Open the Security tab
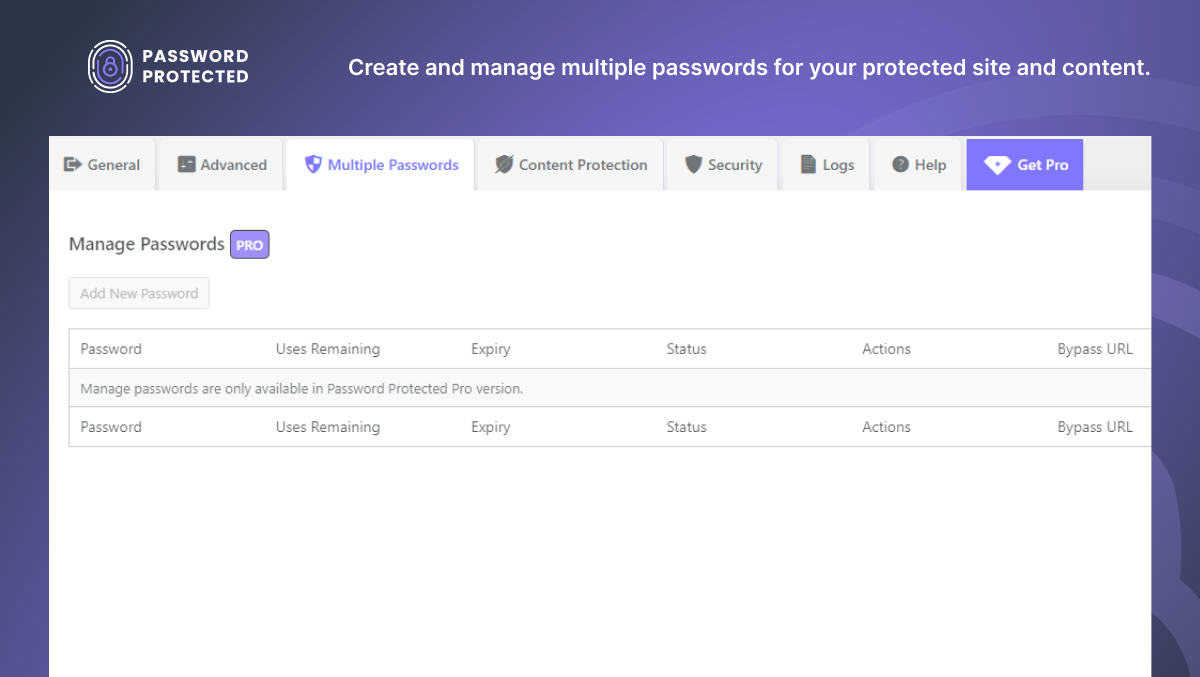This screenshot has width=1200, height=677. (723, 165)
